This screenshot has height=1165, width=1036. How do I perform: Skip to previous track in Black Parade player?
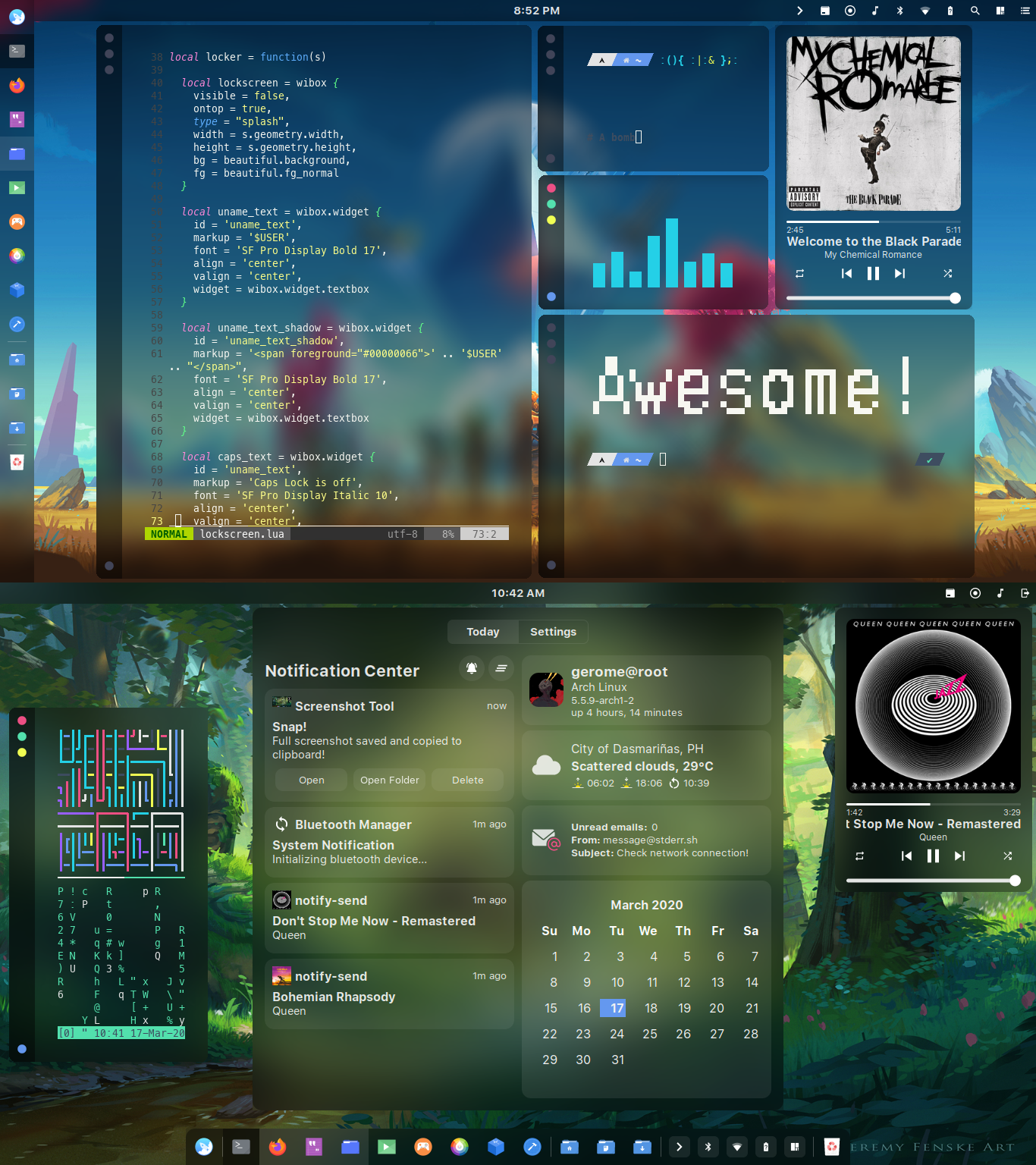pyautogui.click(x=847, y=274)
